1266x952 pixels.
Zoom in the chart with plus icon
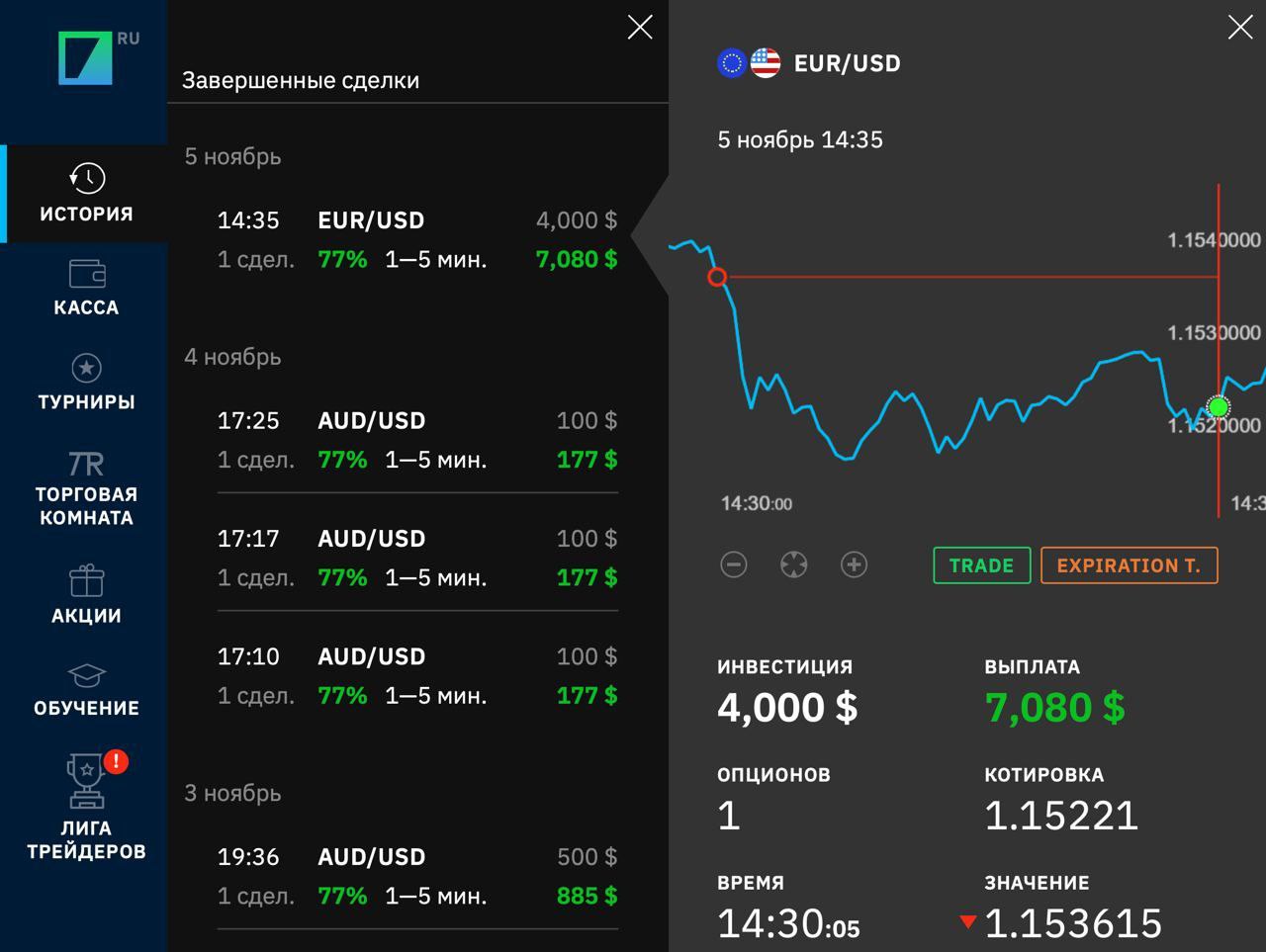pyautogui.click(x=854, y=564)
